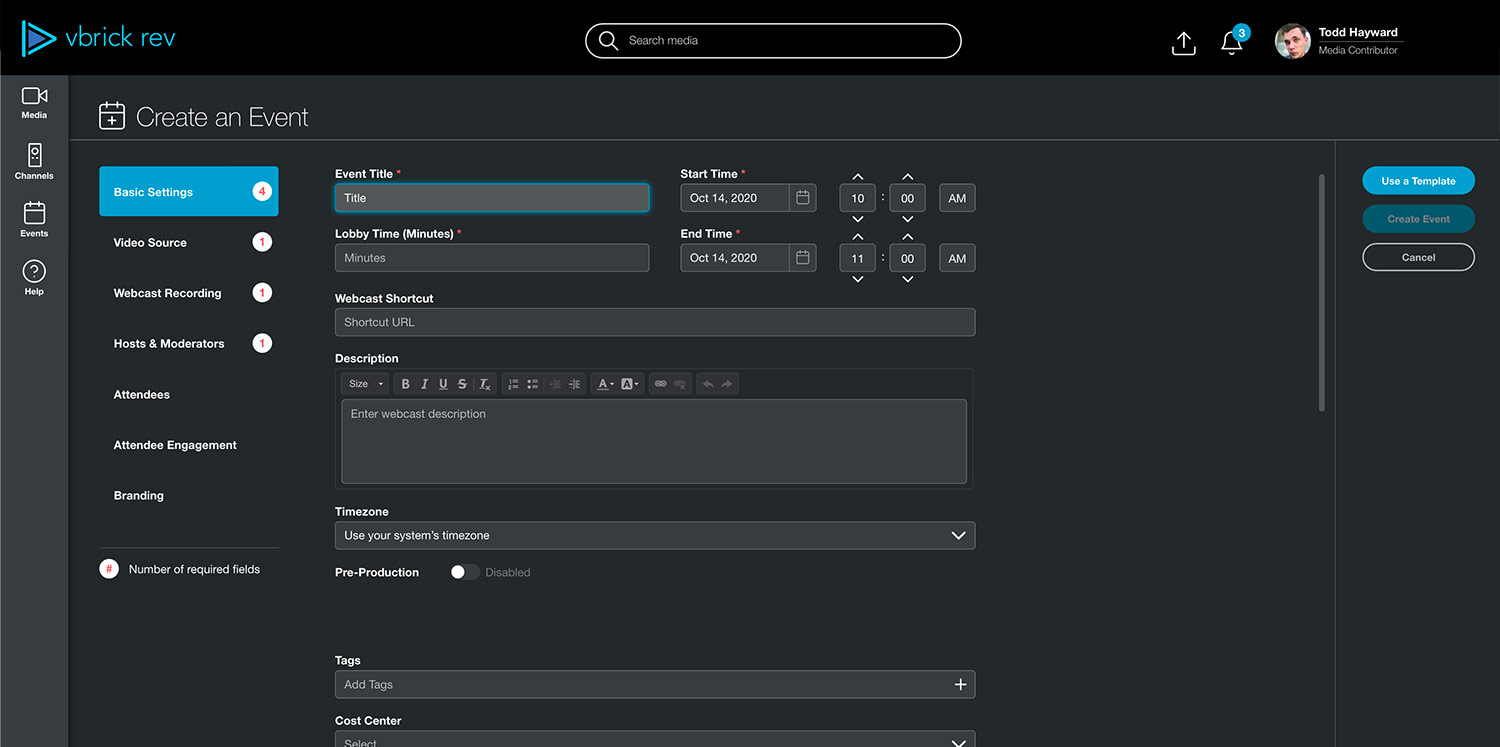
Task: Open the background color dropdown
Action: 630,384
